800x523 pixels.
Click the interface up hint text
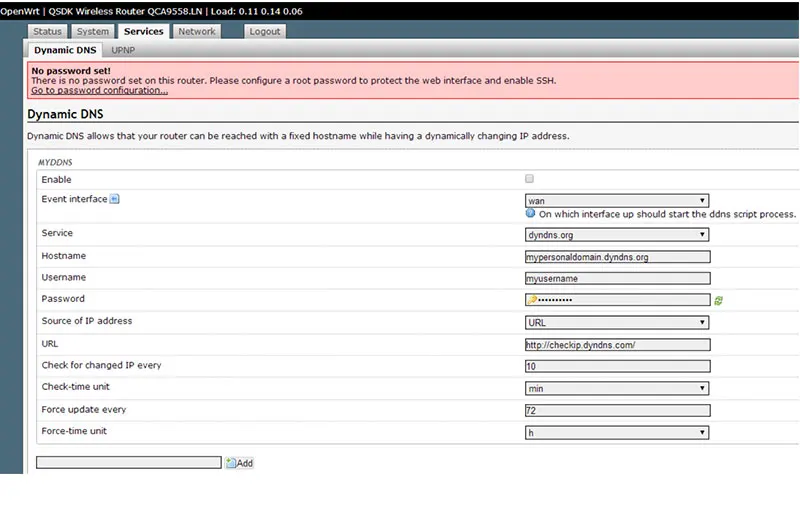pyautogui.click(x=667, y=214)
